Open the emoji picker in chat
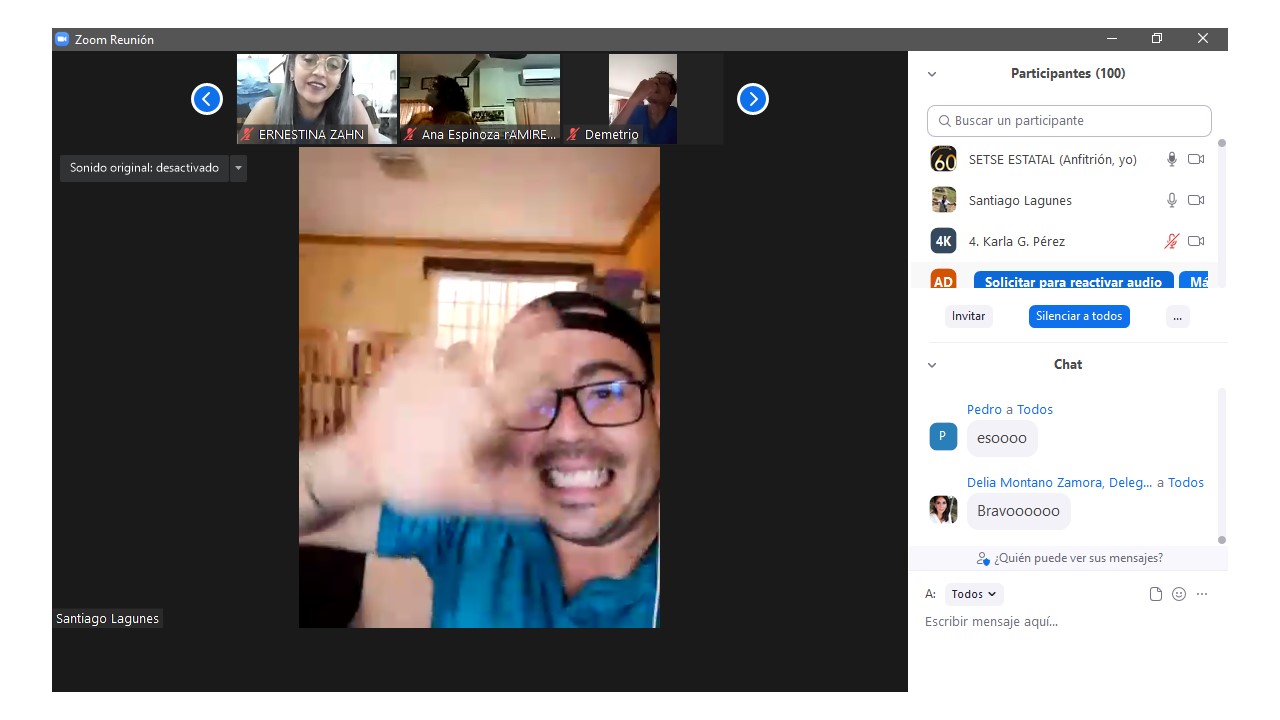The height and width of the screenshot is (720, 1280). pyautogui.click(x=1179, y=594)
